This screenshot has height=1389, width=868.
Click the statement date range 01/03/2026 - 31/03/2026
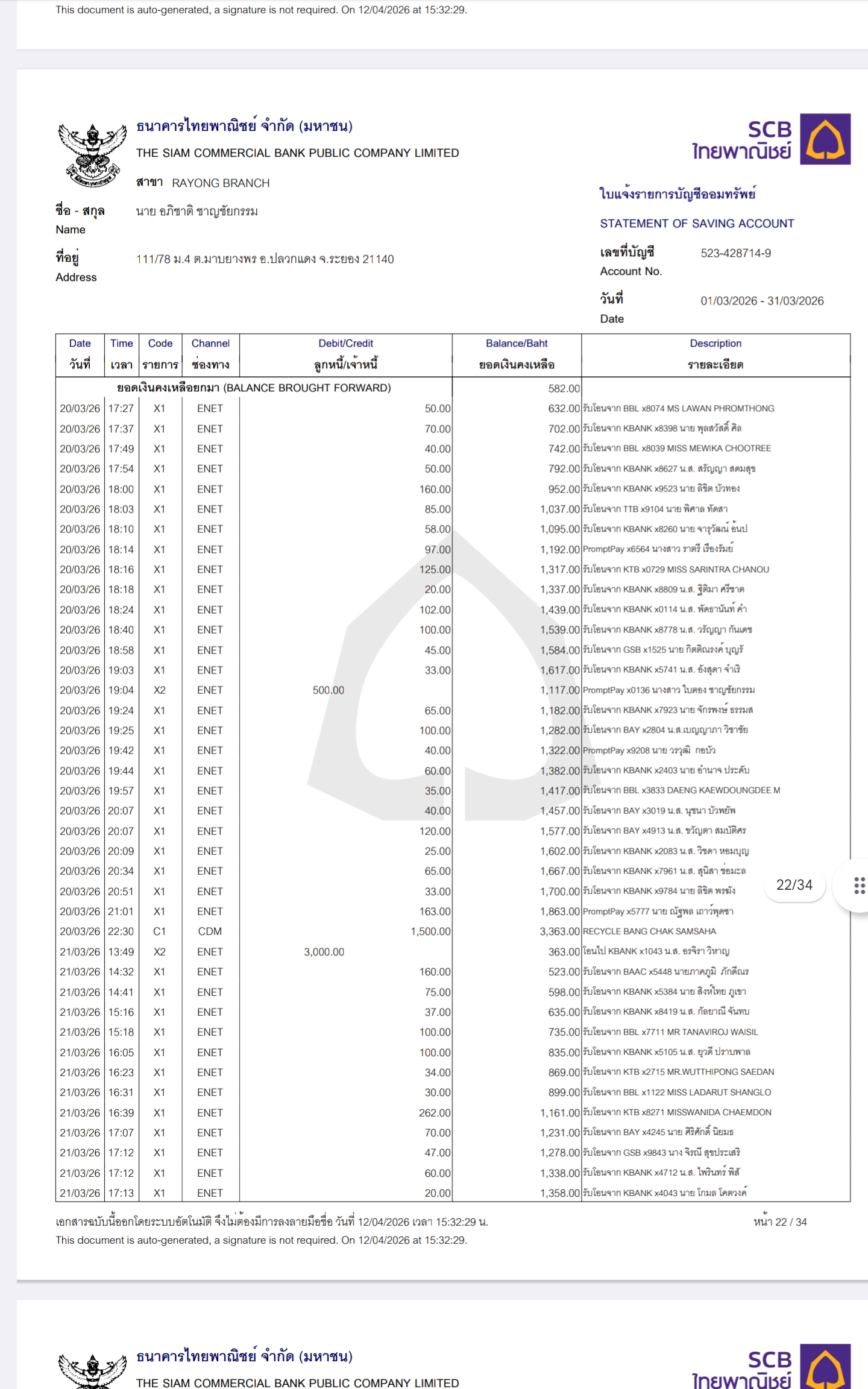[762, 301]
